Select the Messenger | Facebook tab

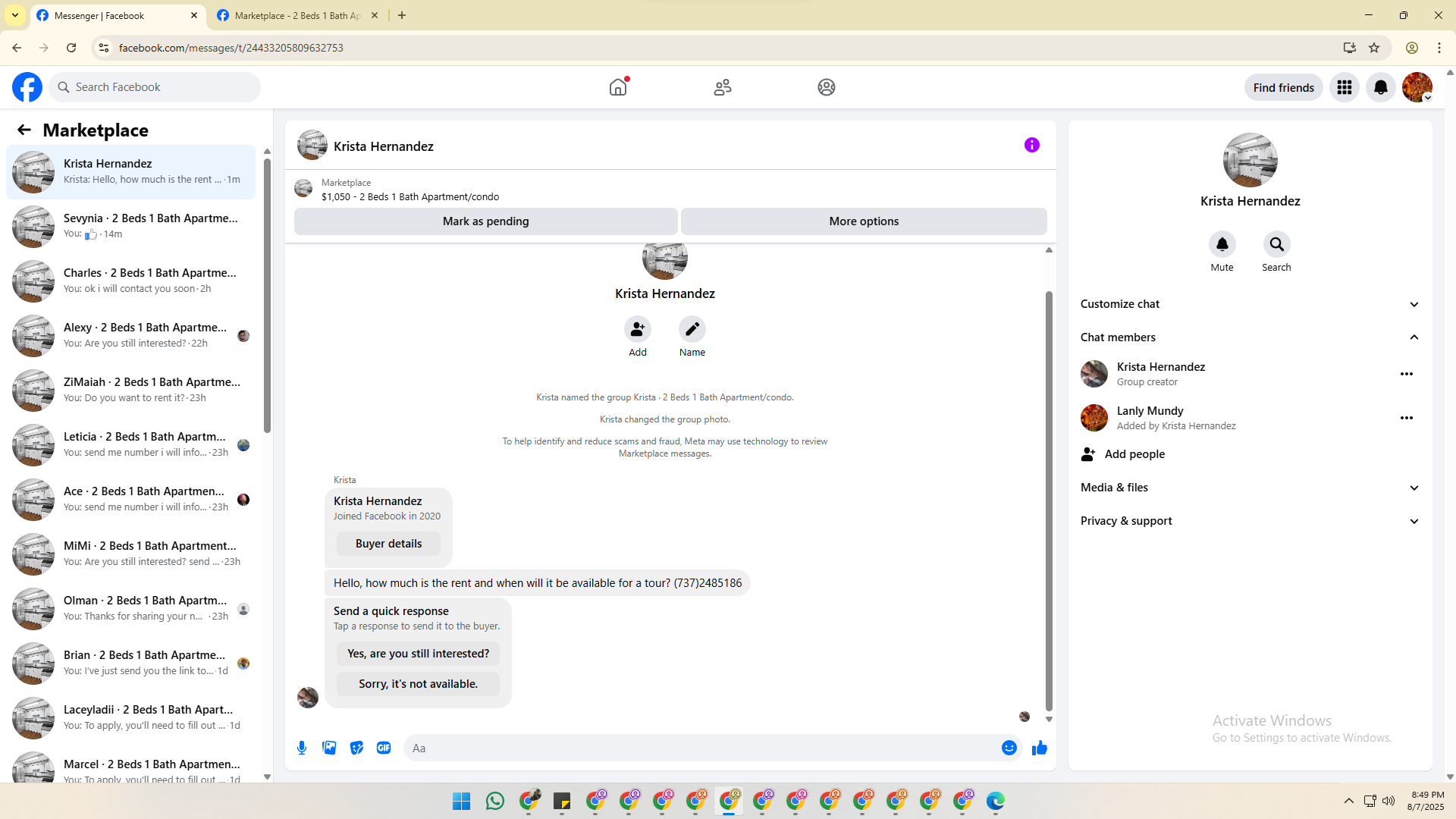click(118, 15)
